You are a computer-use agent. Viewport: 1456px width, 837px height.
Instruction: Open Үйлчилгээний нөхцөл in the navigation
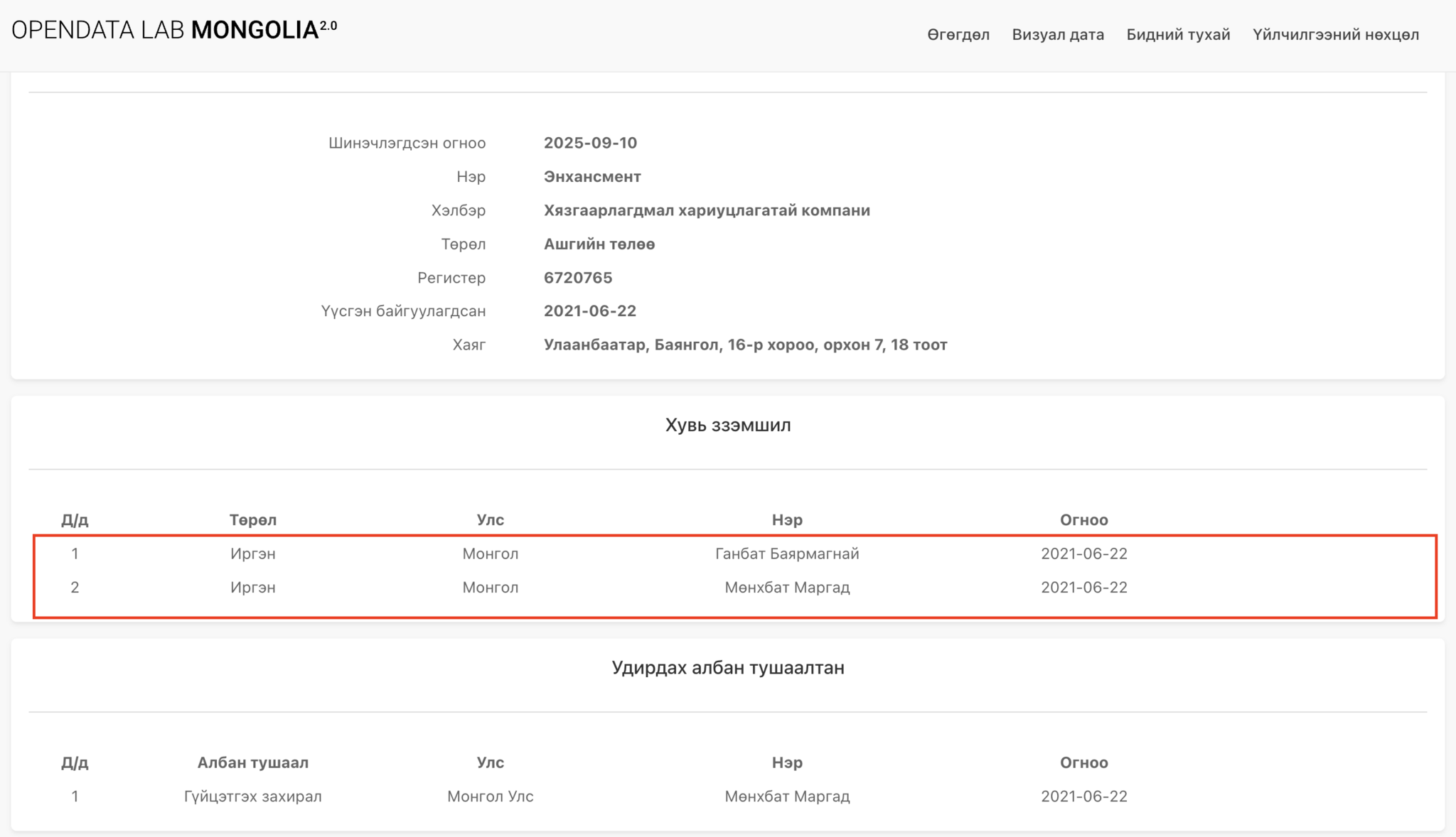[x=1335, y=34]
